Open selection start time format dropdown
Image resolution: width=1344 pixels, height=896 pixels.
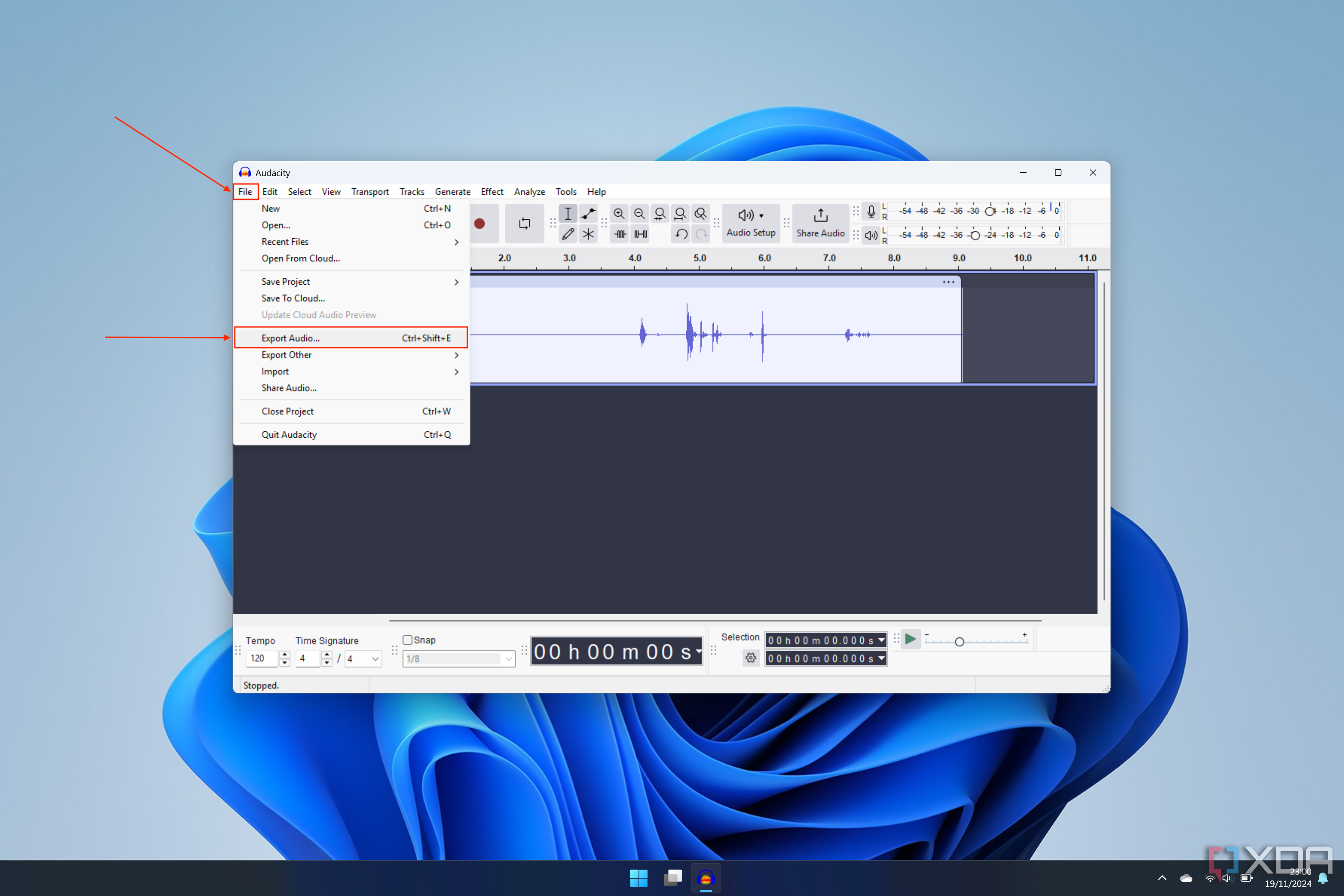coord(882,641)
